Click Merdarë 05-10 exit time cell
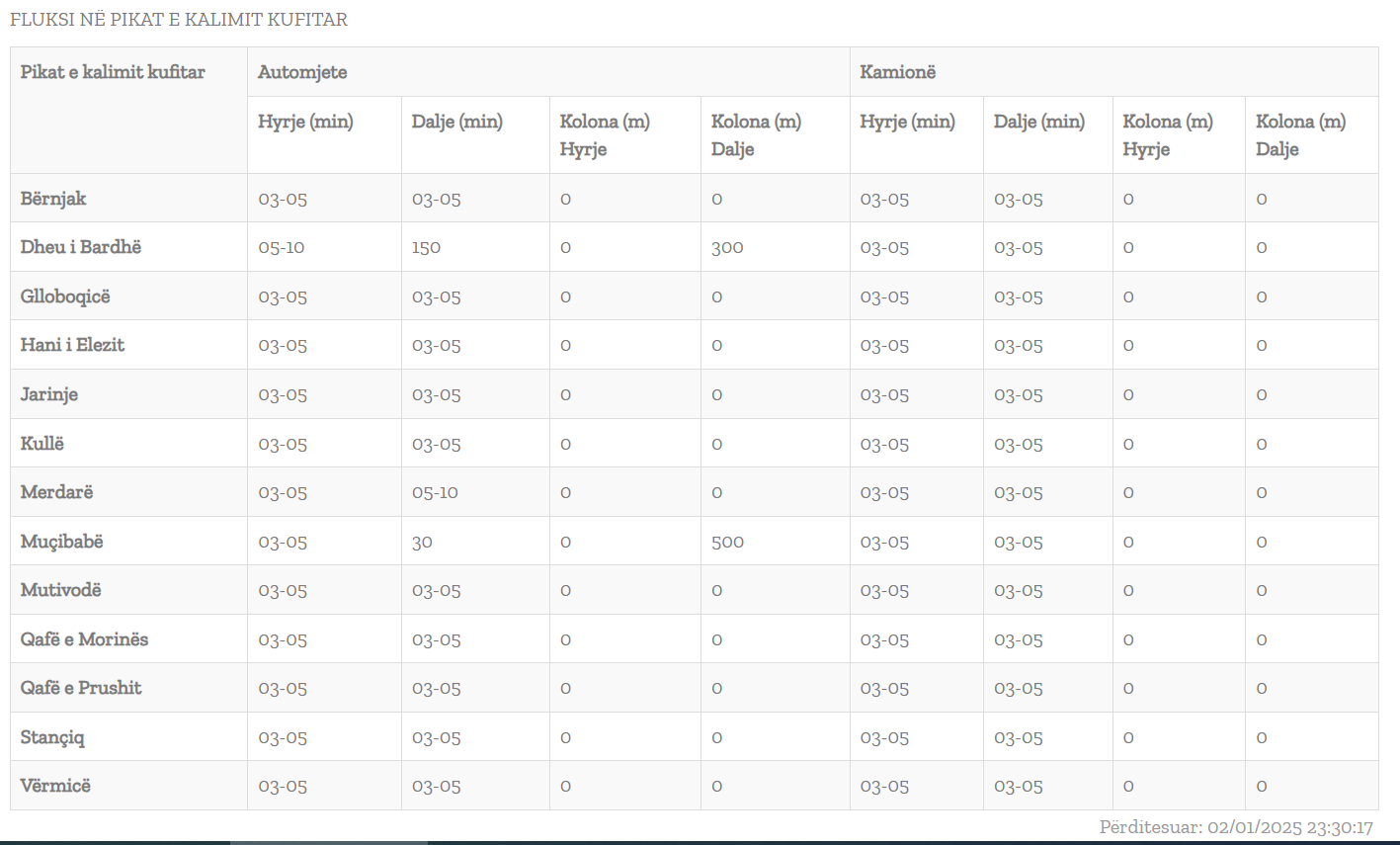Image resolution: width=1400 pixels, height=845 pixels. point(435,492)
